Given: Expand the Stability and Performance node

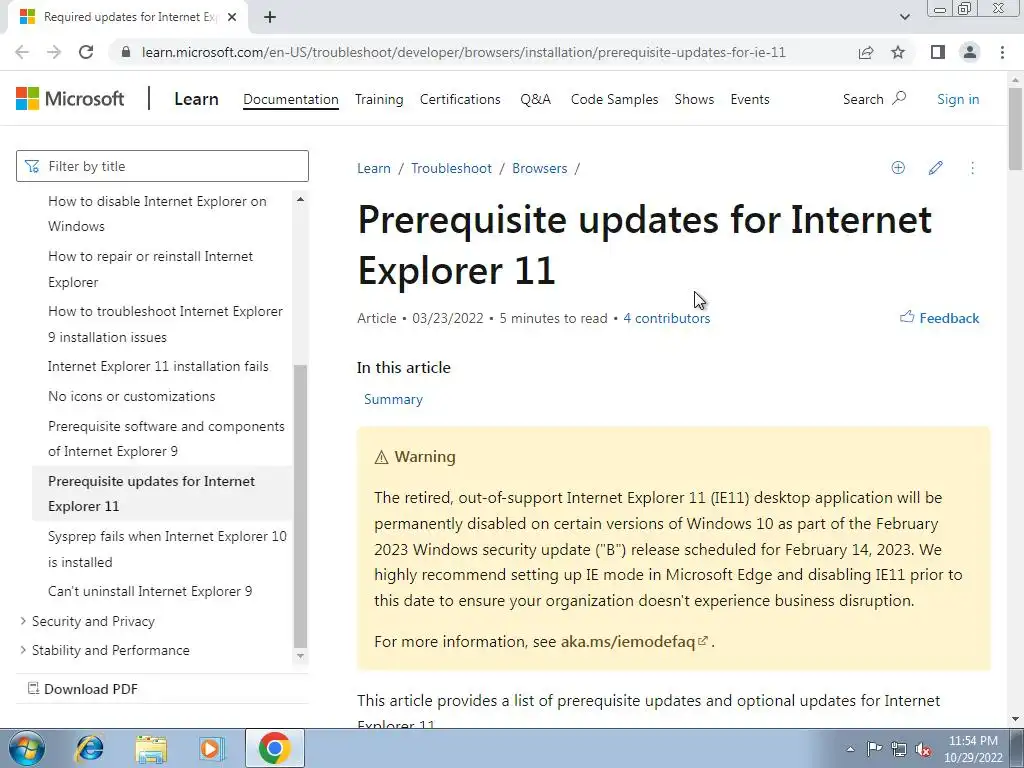Looking at the screenshot, I should pos(24,650).
